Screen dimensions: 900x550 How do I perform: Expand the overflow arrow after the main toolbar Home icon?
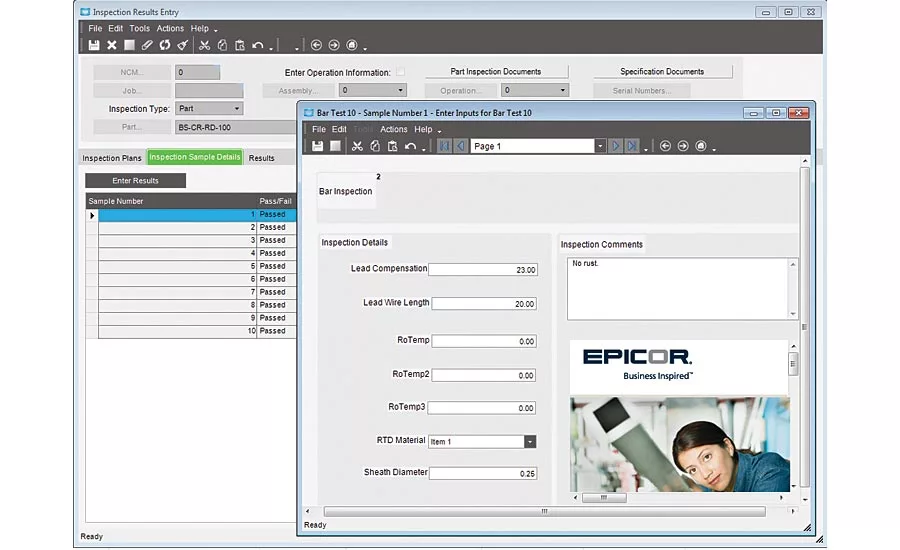point(365,48)
